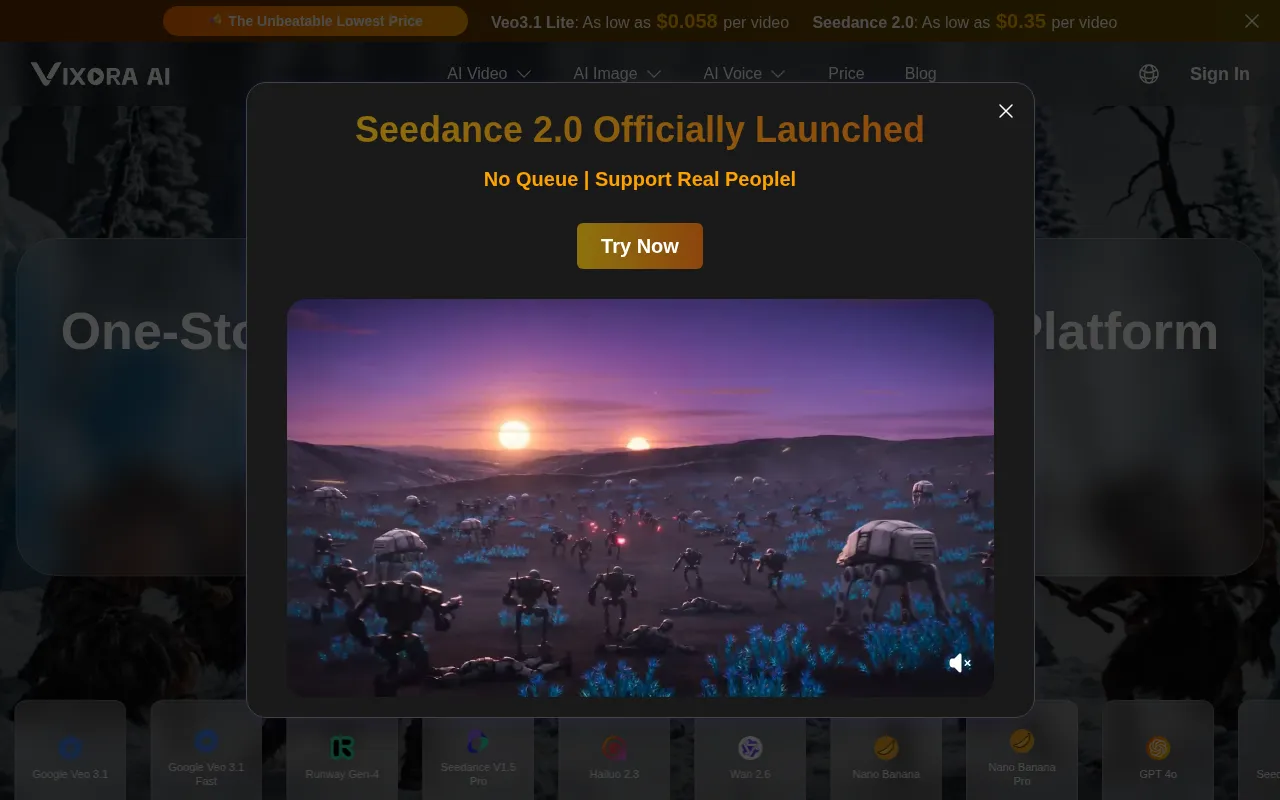The width and height of the screenshot is (1280, 800).
Task: Click The Unbeatable Lowest Price pill
Action: point(316,21)
